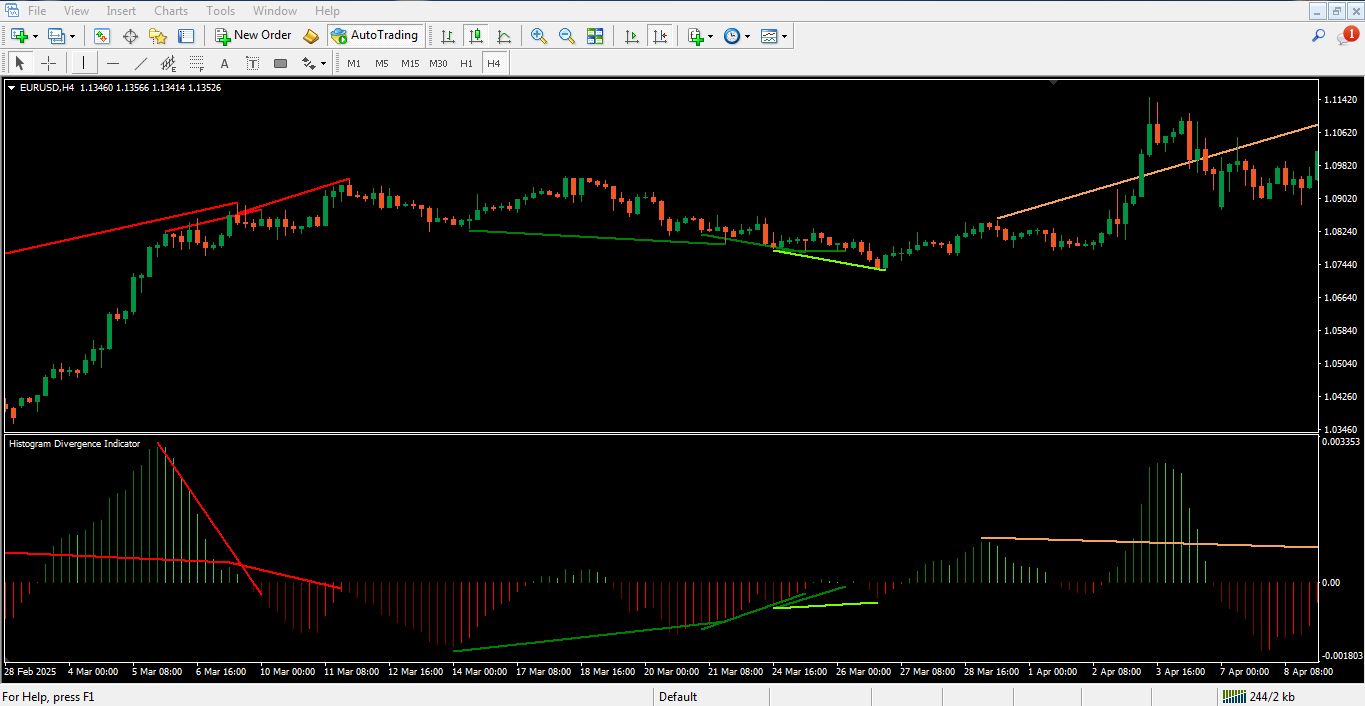The width and height of the screenshot is (1365, 706).
Task: Show the Navigator panel star-folder icon
Action: tap(158, 36)
